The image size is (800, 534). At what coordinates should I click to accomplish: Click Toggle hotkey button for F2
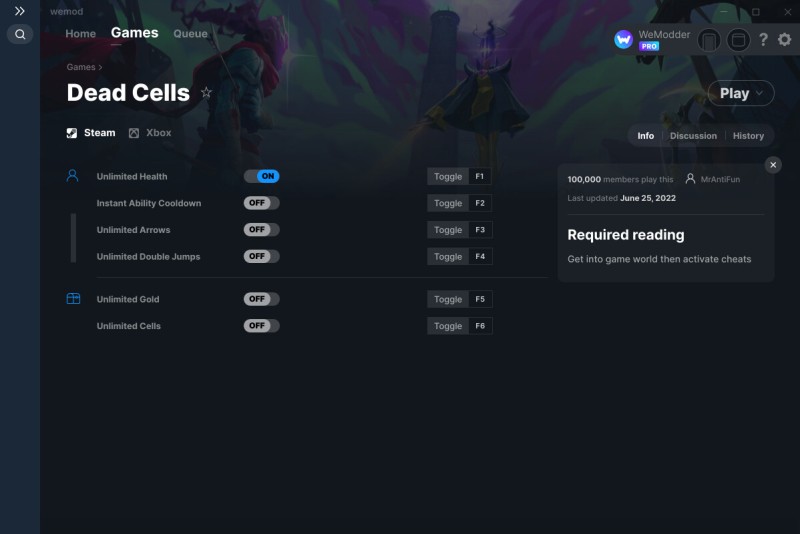coord(447,203)
